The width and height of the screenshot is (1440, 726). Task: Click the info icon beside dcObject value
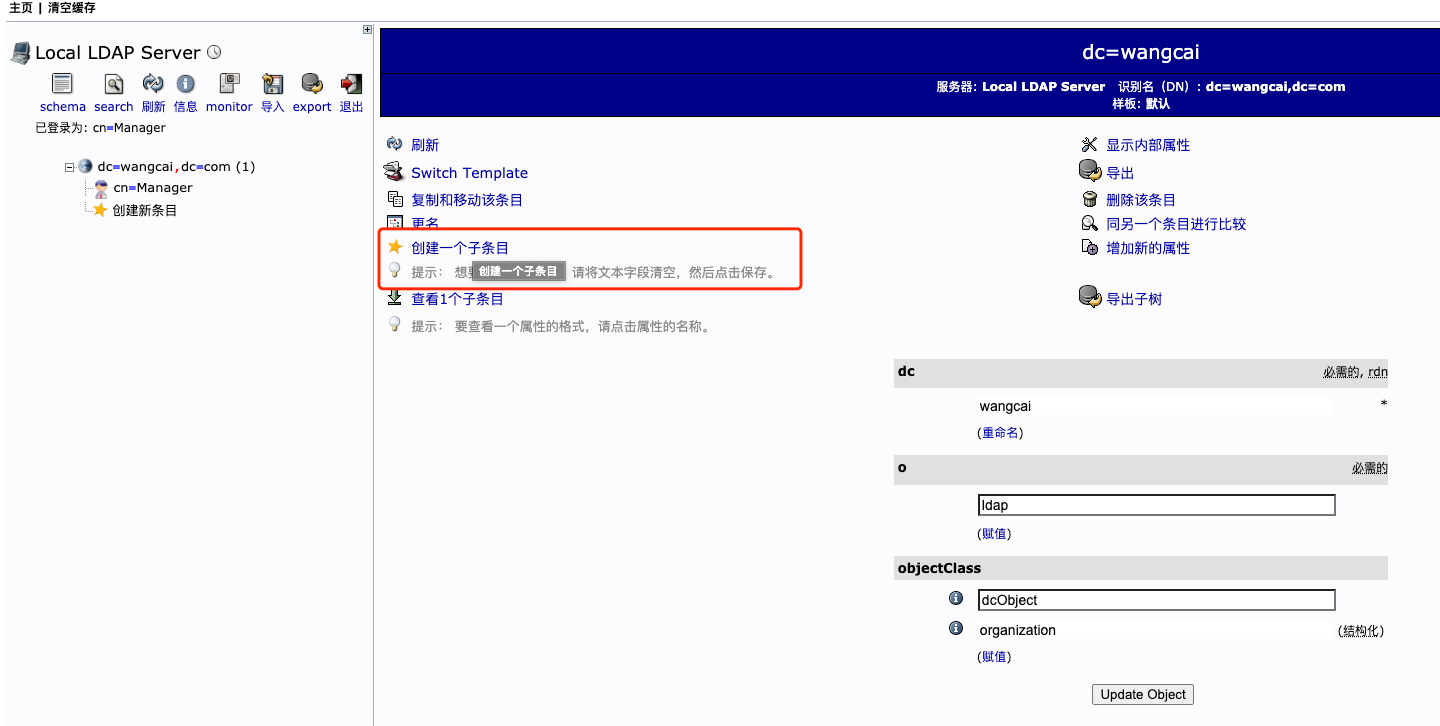pos(955,597)
